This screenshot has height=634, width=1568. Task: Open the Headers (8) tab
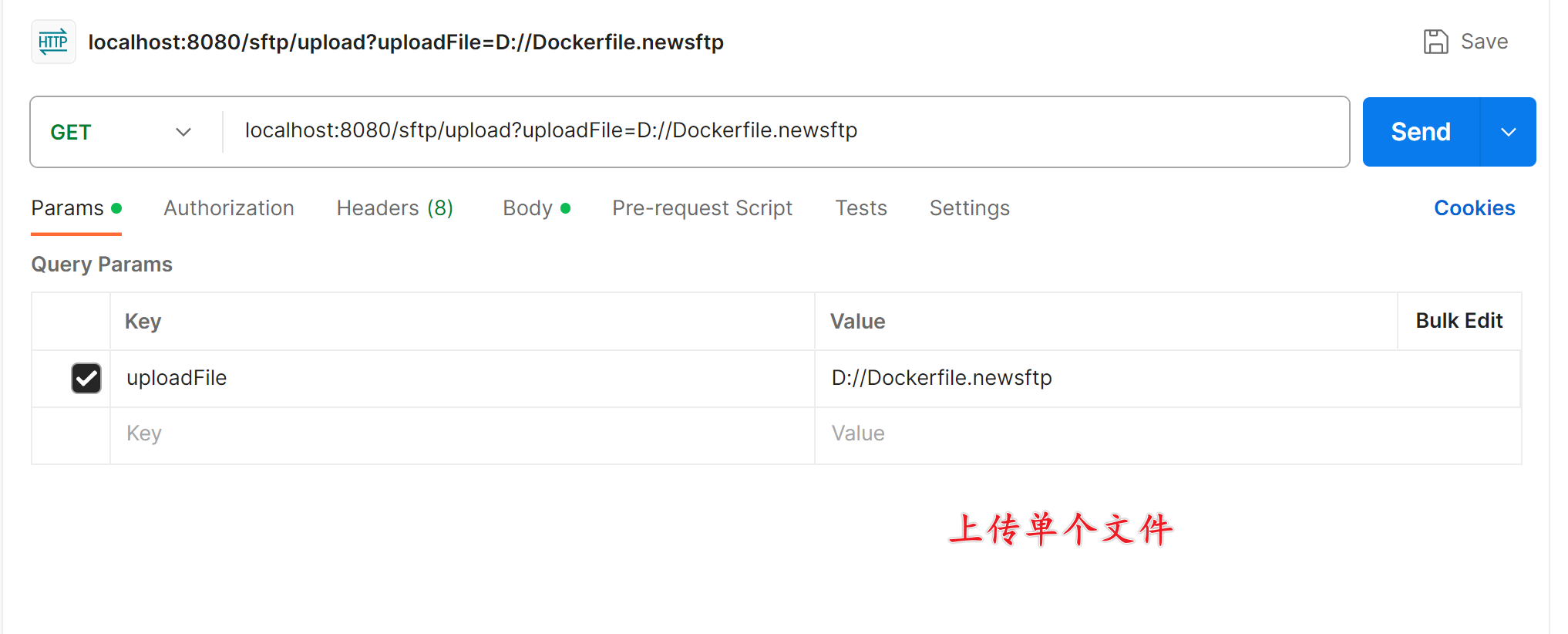tap(395, 208)
